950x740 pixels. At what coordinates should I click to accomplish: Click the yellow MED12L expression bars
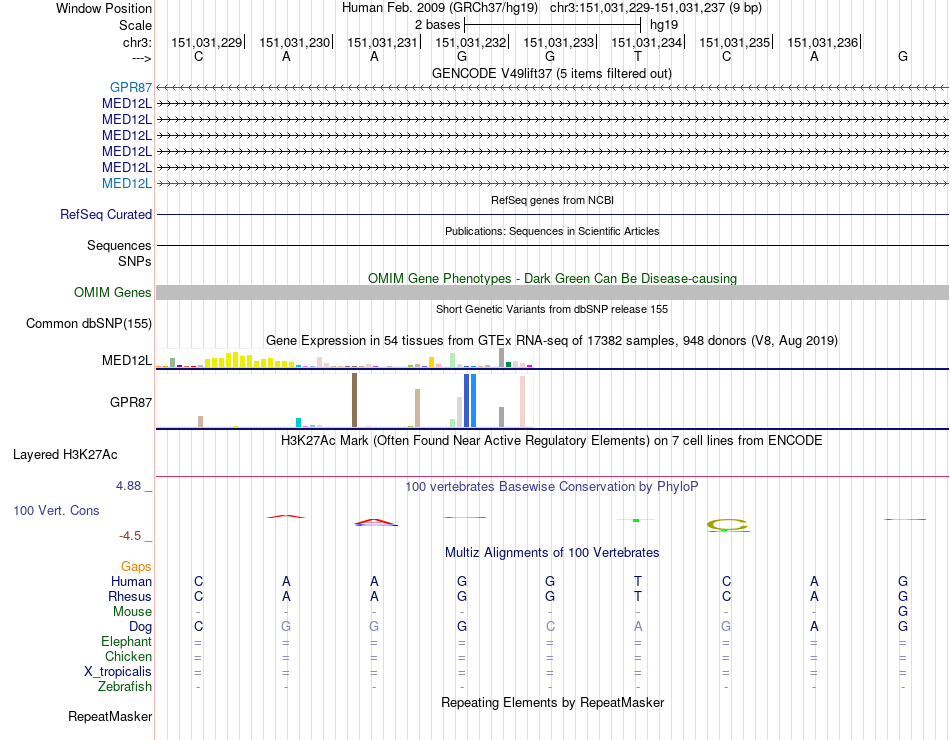[x=249, y=360]
